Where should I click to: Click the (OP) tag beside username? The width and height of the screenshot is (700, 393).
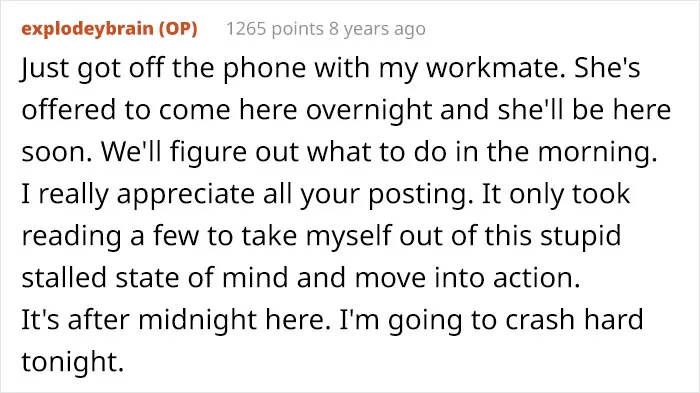point(179,29)
